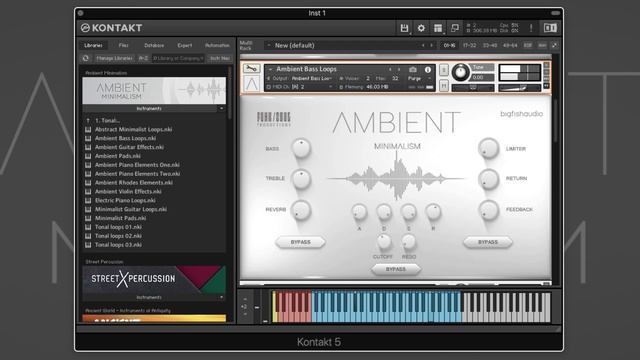Switch to the Expert tab

184,45
